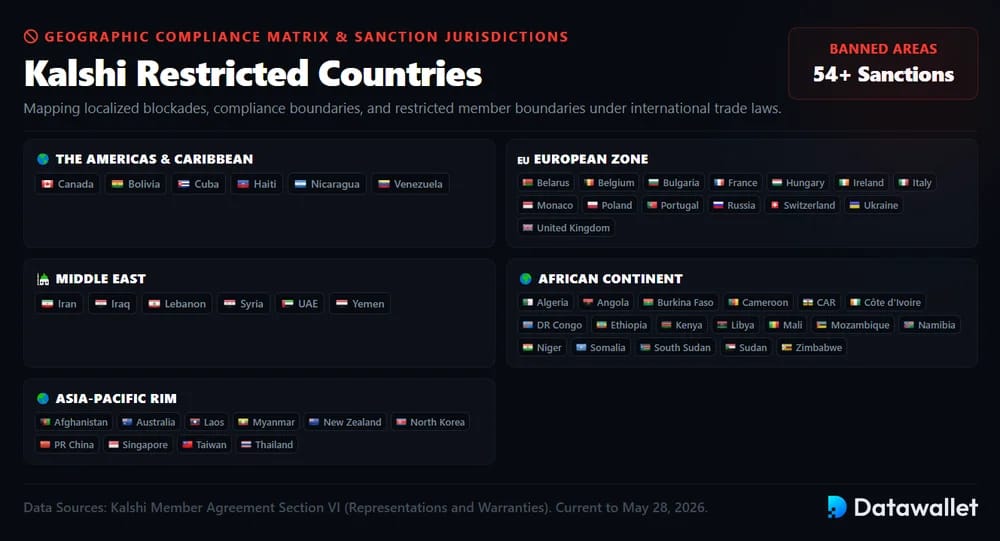Image resolution: width=1000 pixels, height=541 pixels.
Task: Click the Datawallet logo icon
Action: coord(837,507)
